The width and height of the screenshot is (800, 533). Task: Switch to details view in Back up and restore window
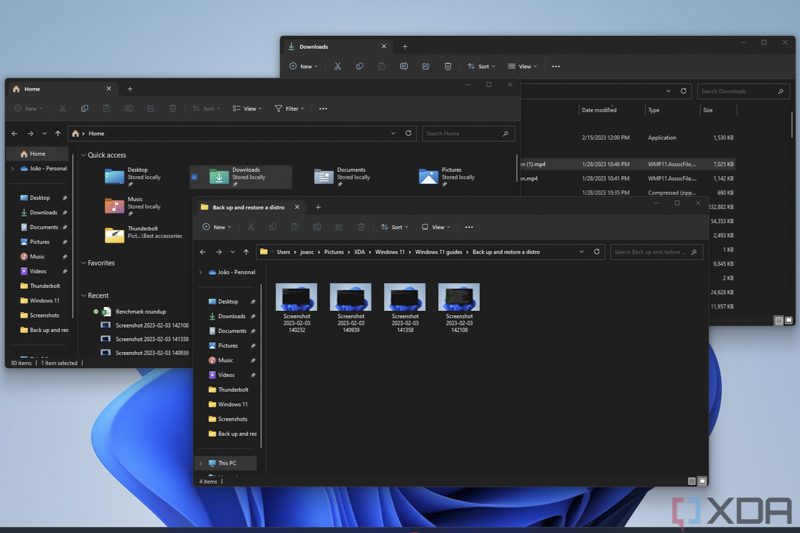pyautogui.click(x=692, y=481)
